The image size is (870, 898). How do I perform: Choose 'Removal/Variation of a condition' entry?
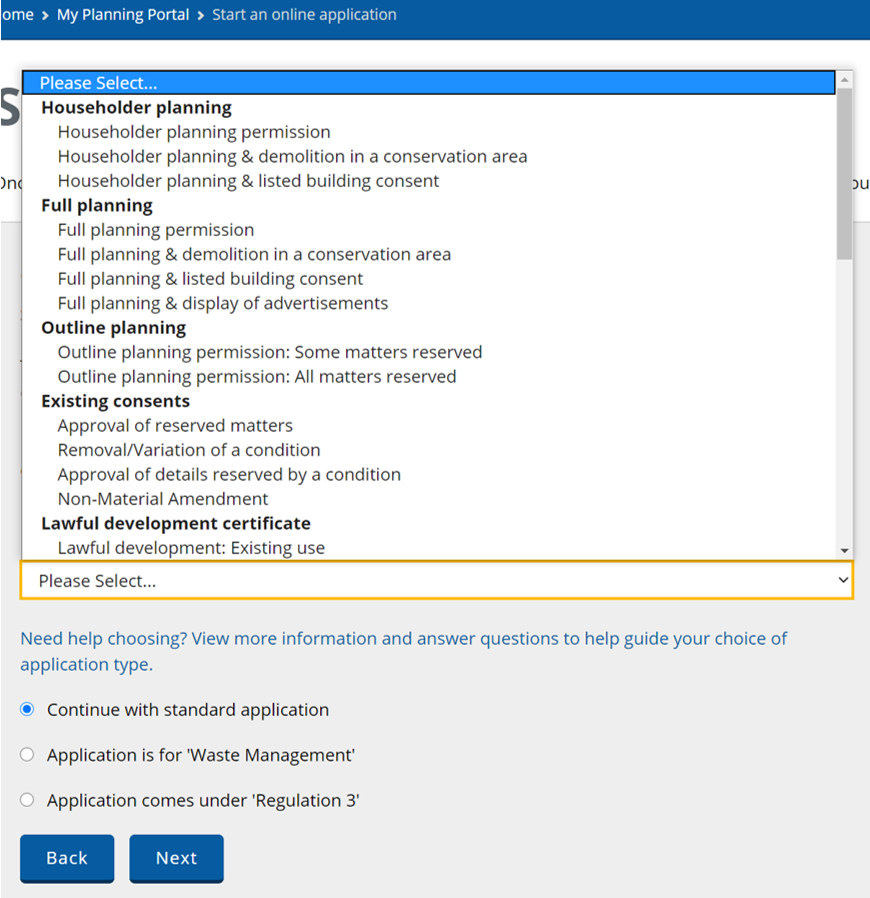tap(189, 450)
